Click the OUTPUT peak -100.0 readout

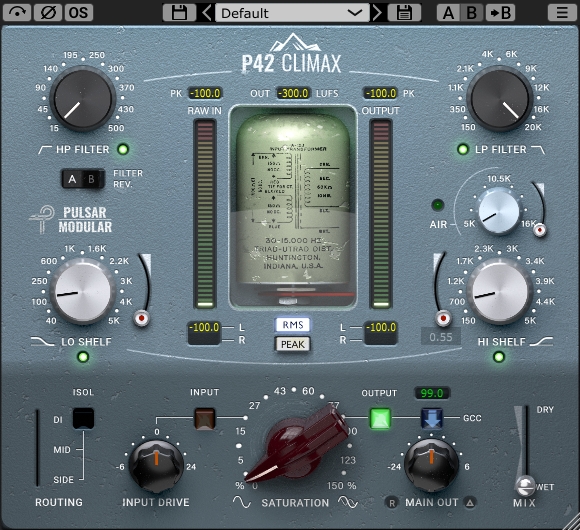[380, 93]
